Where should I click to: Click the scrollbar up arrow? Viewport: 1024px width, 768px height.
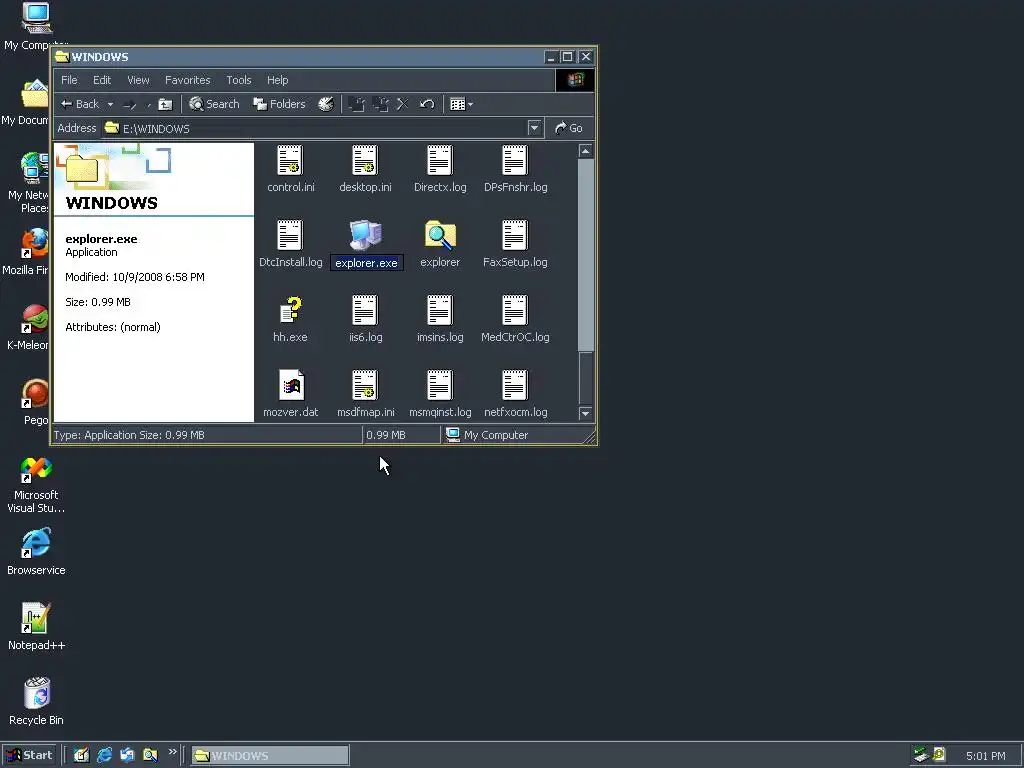pyautogui.click(x=586, y=151)
